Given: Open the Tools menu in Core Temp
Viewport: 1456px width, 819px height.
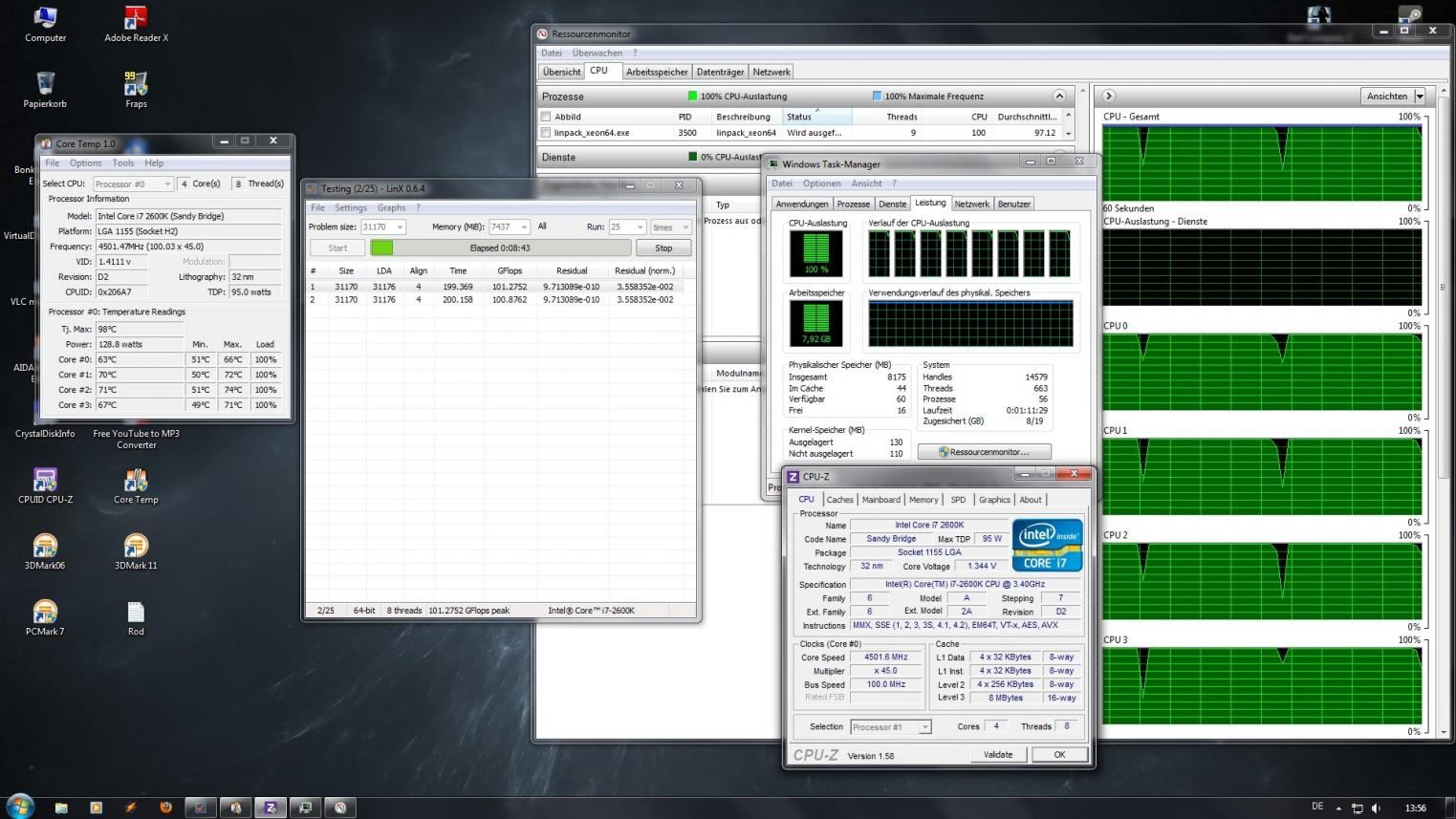Looking at the screenshot, I should [123, 162].
